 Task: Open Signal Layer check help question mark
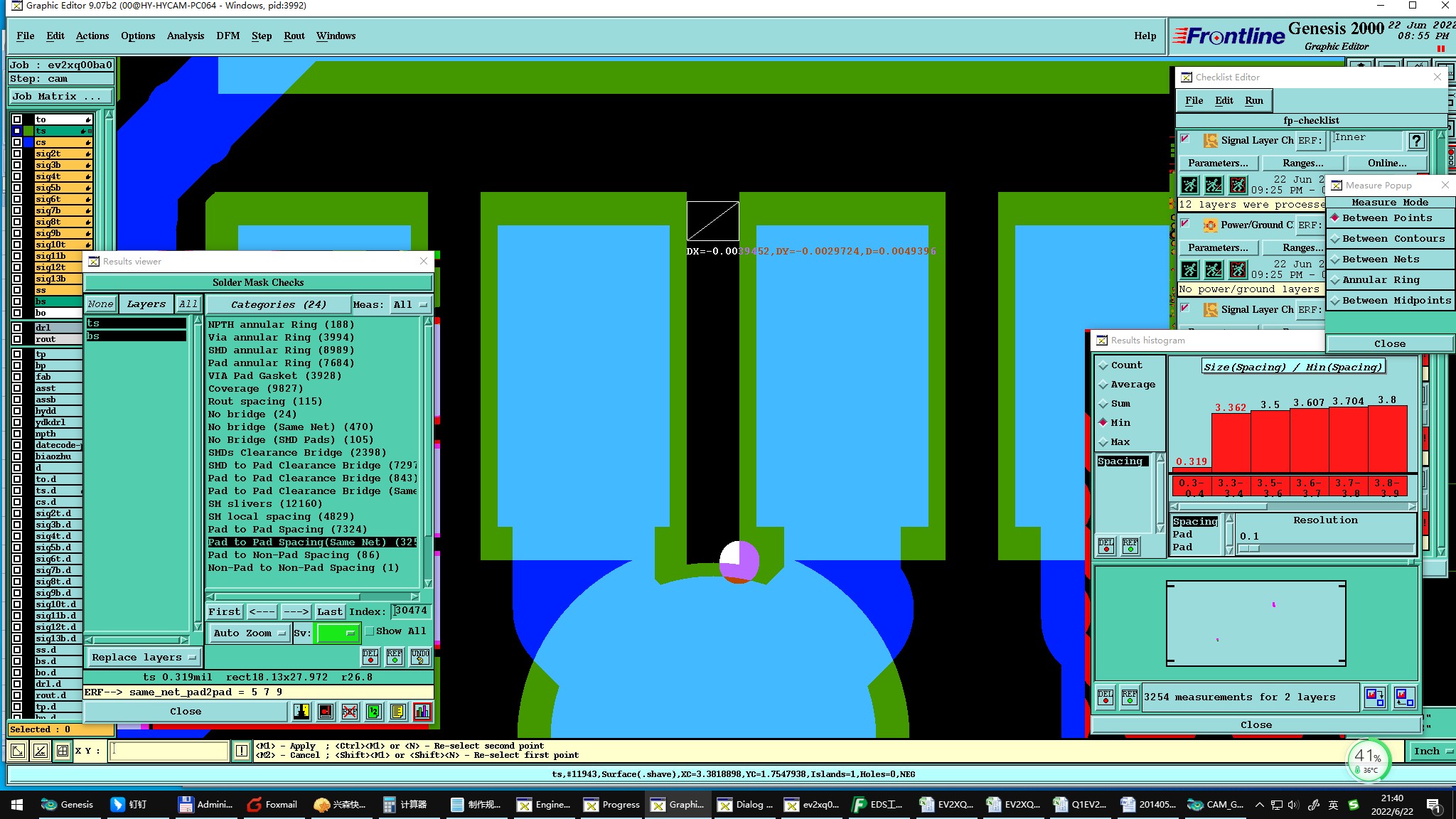[x=1416, y=141]
